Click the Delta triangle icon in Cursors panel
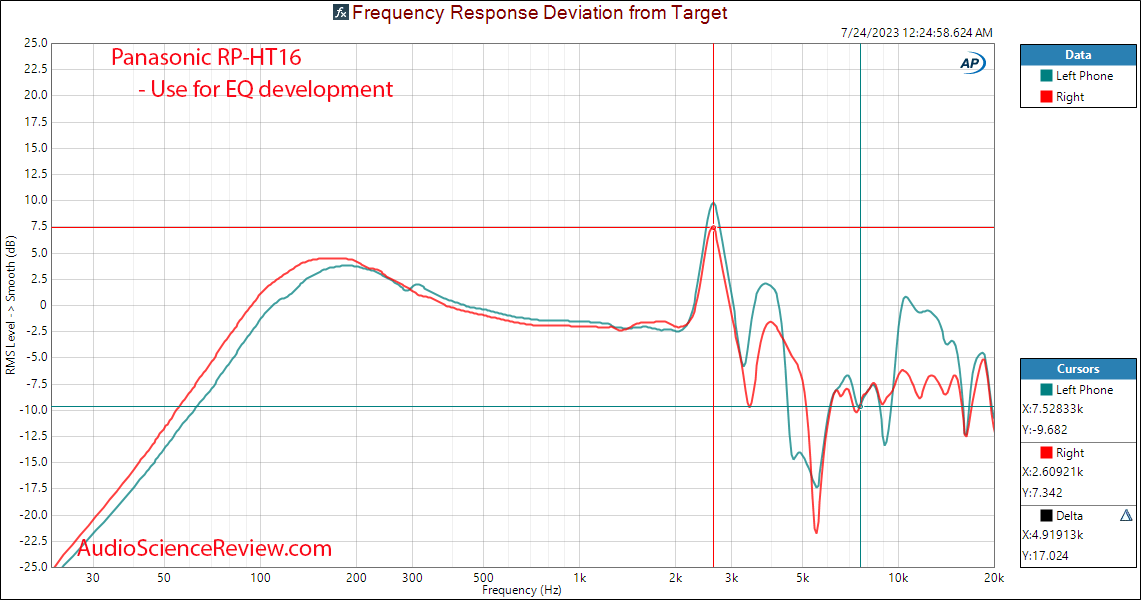Image resolution: width=1141 pixels, height=600 pixels. pos(1126,516)
